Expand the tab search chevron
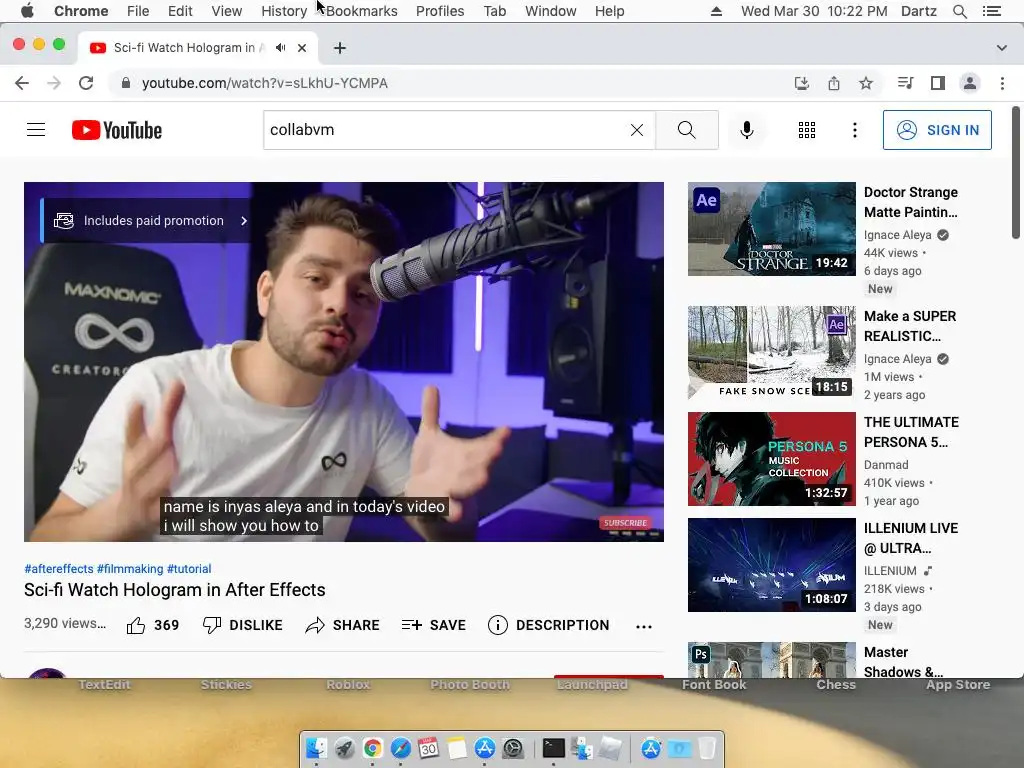 tap(1001, 48)
